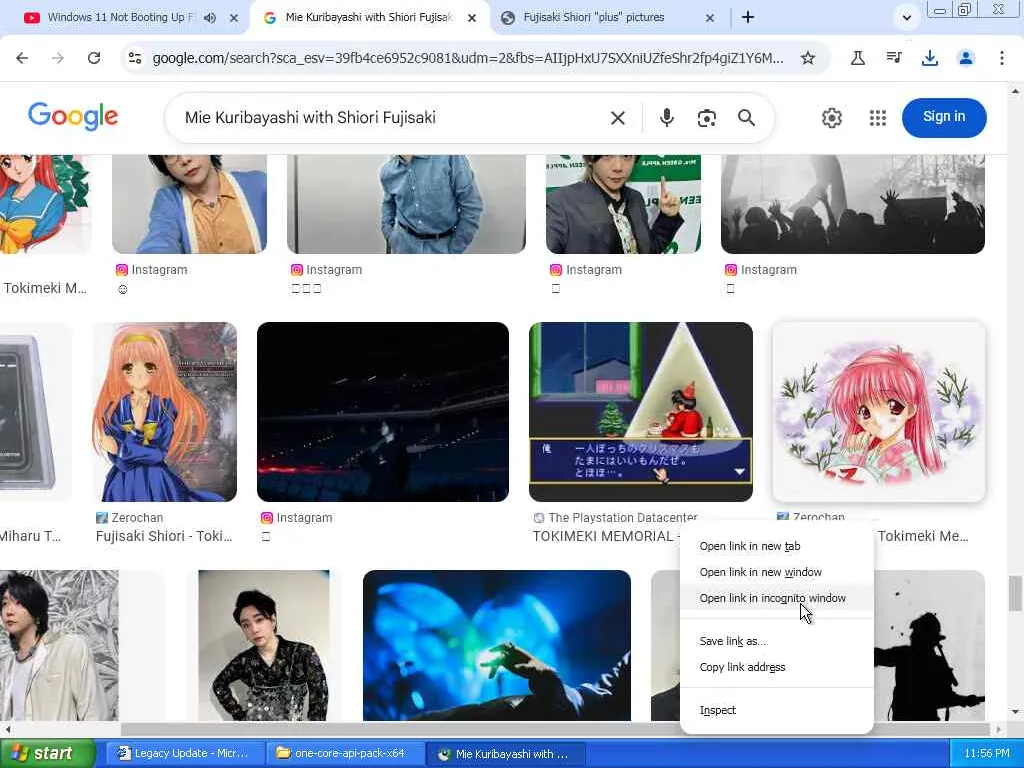Close the Windows 11 Not Booting tab
This screenshot has height=768, width=1024.
(234, 18)
